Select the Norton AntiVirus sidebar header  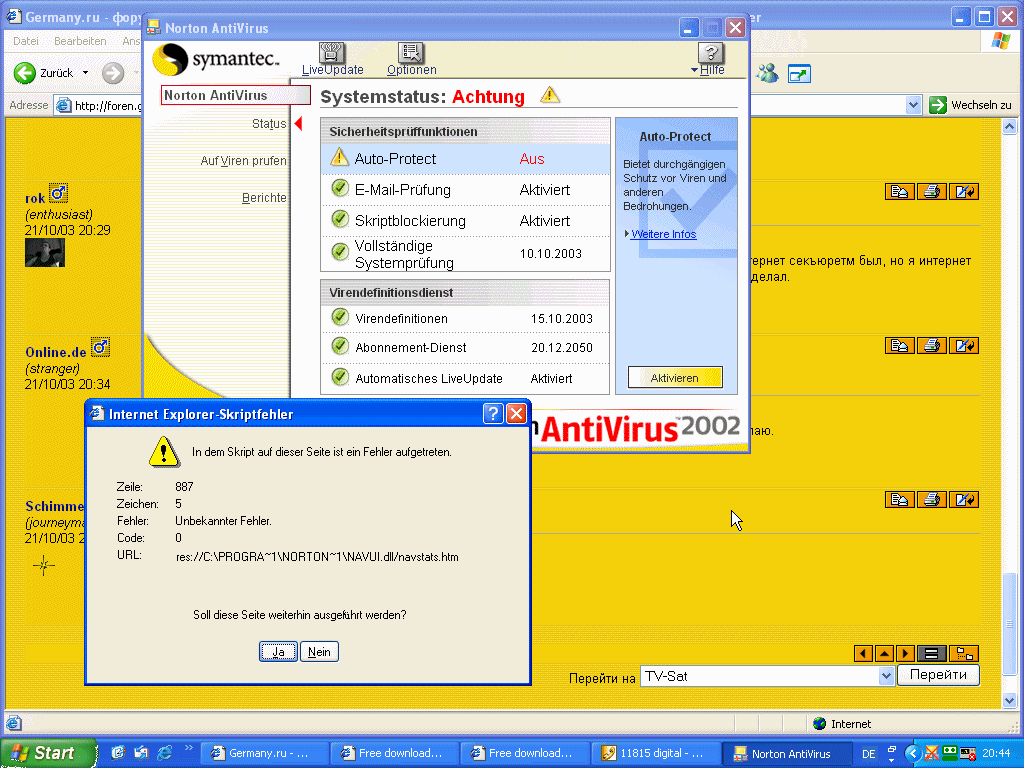pos(236,95)
